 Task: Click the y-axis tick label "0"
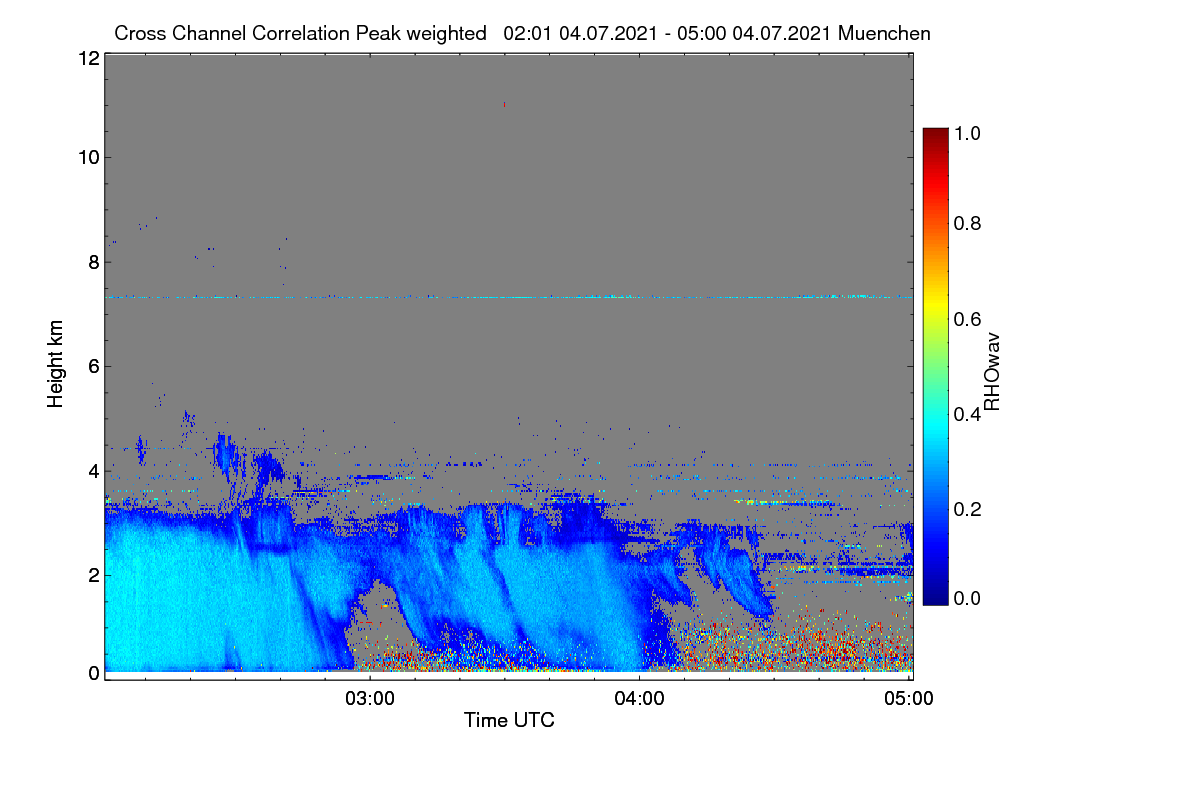93,673
